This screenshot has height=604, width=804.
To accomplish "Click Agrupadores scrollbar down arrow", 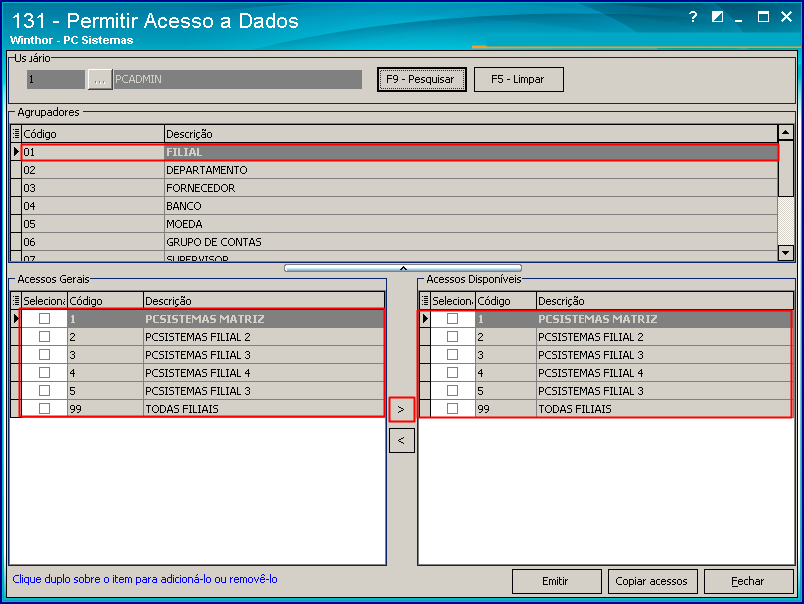I will (x=786, y=252).
